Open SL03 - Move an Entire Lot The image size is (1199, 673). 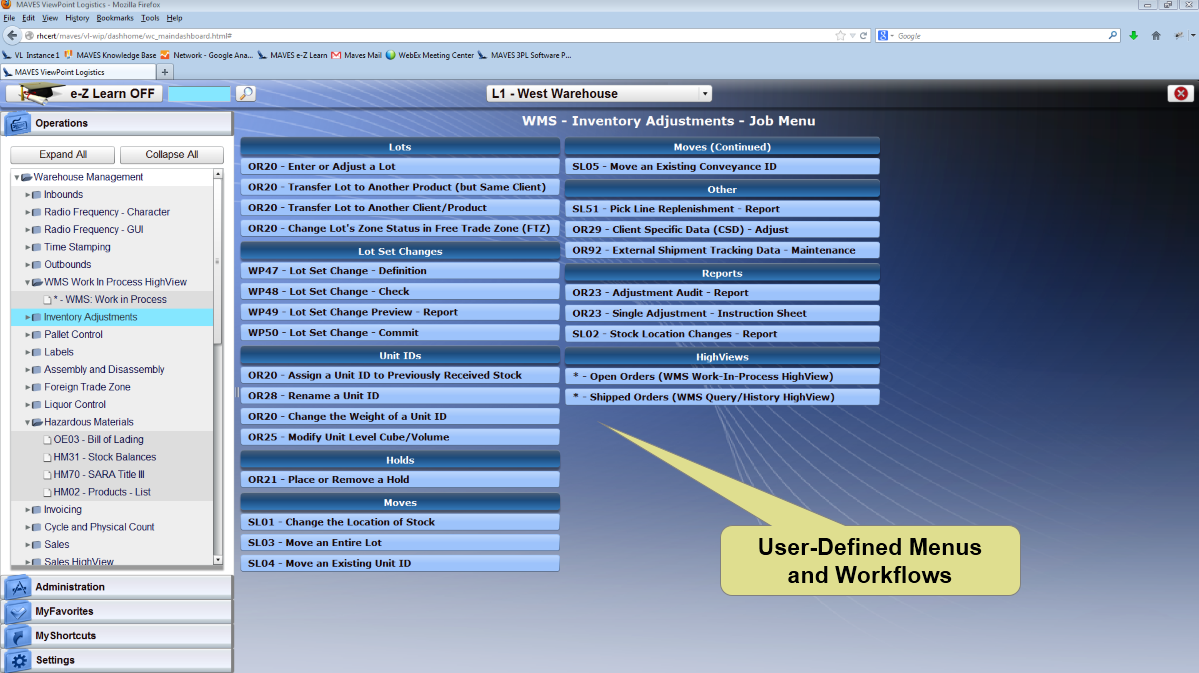coord(400,543)
